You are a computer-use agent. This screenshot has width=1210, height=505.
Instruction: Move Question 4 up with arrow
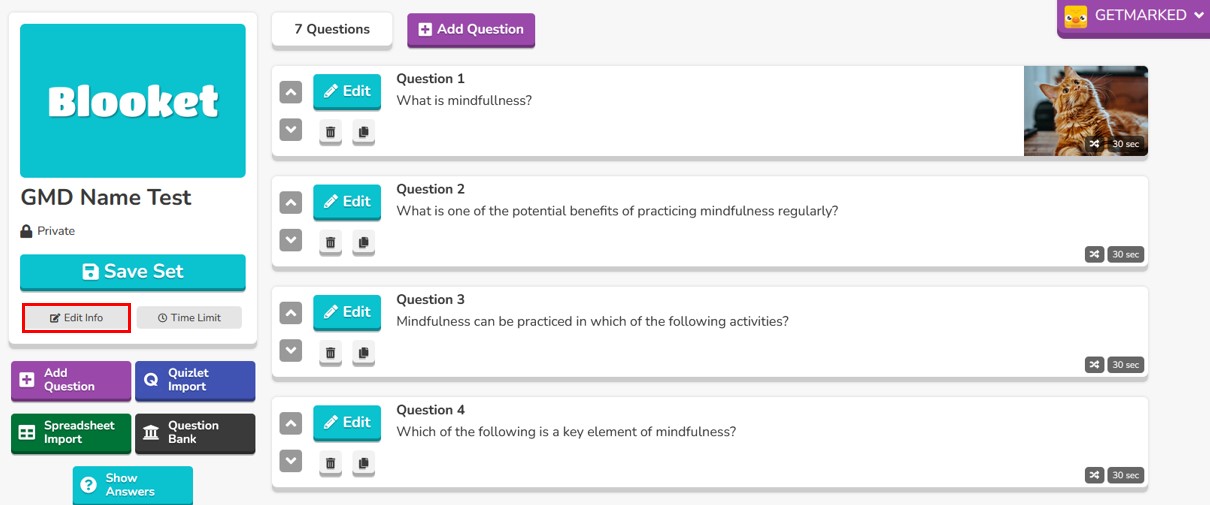pyautogui.click(x=291, y=423)
